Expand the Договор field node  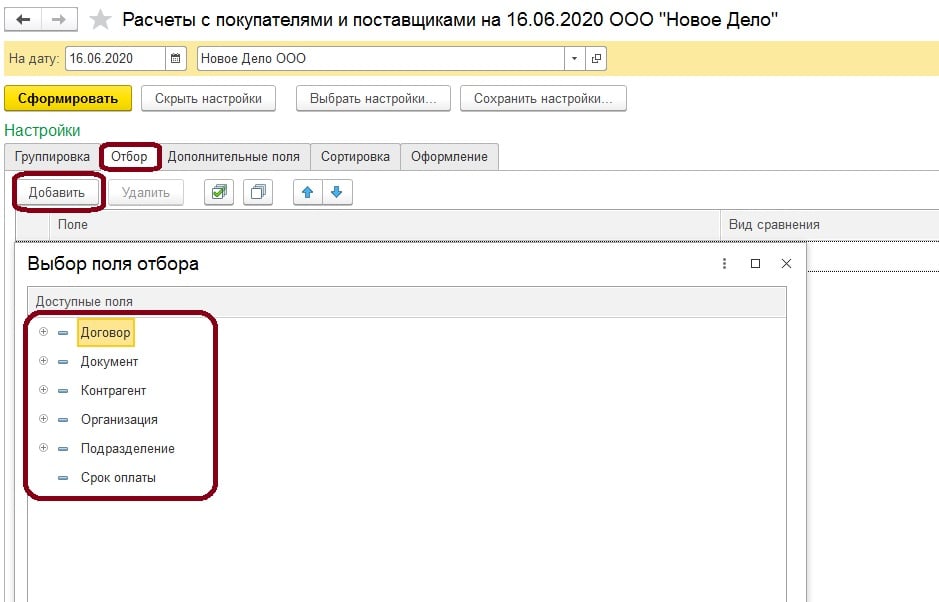43,332
